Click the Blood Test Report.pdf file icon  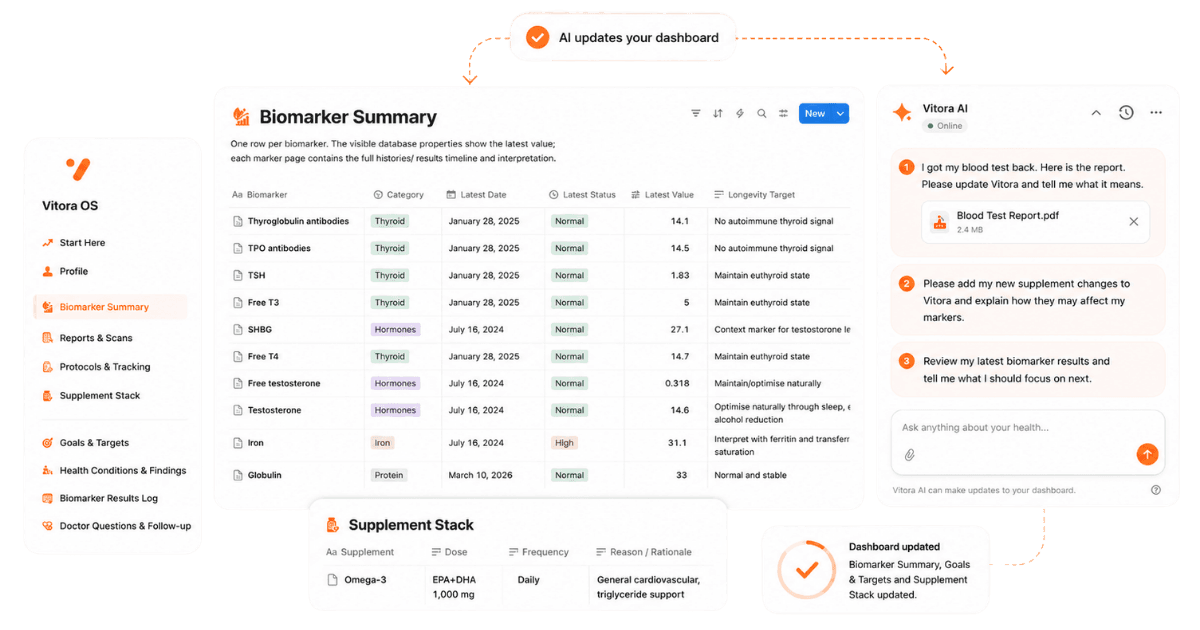[939, 222]
